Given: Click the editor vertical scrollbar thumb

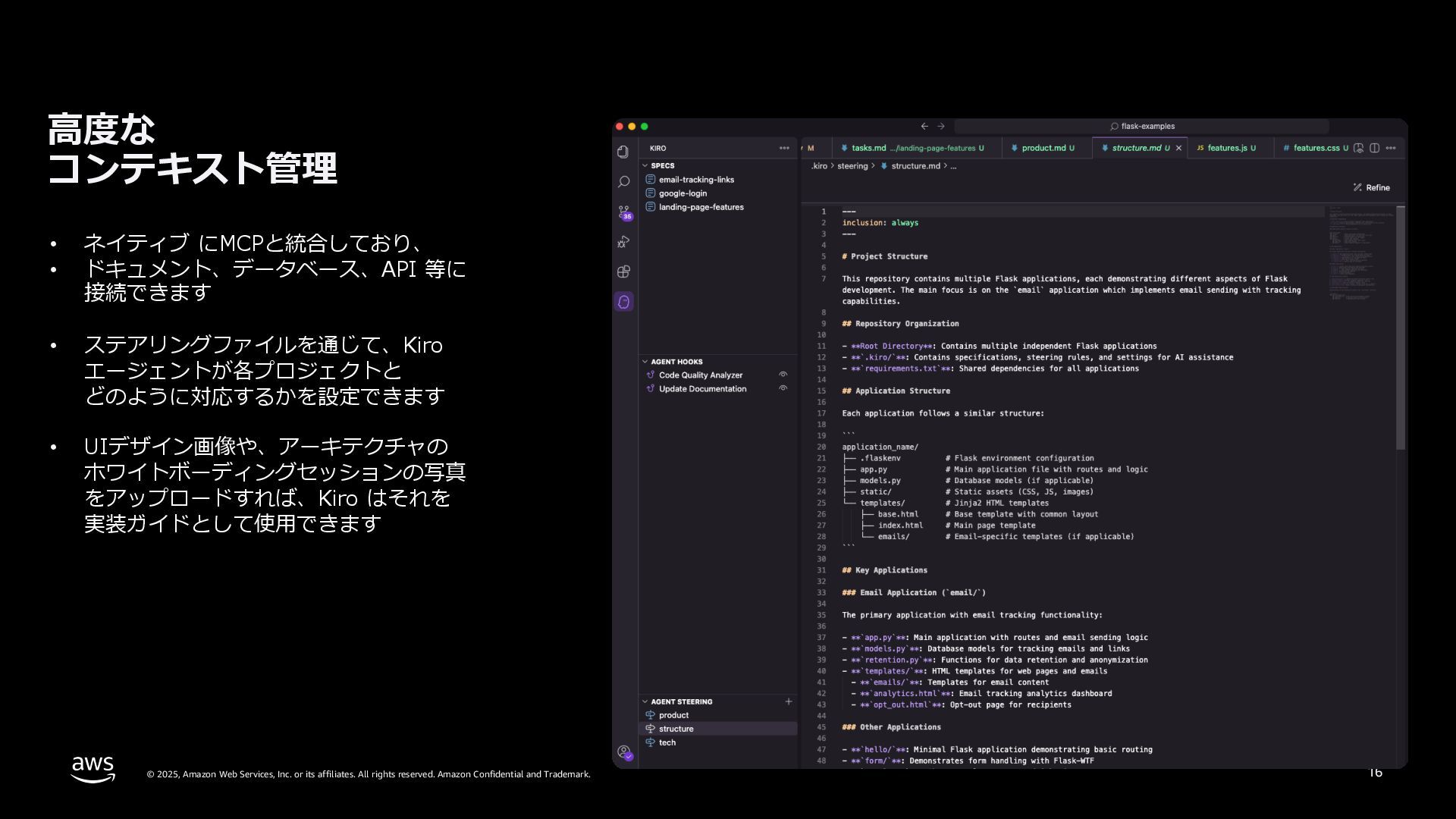Looking at the screenshot, I should [1401, 328].
